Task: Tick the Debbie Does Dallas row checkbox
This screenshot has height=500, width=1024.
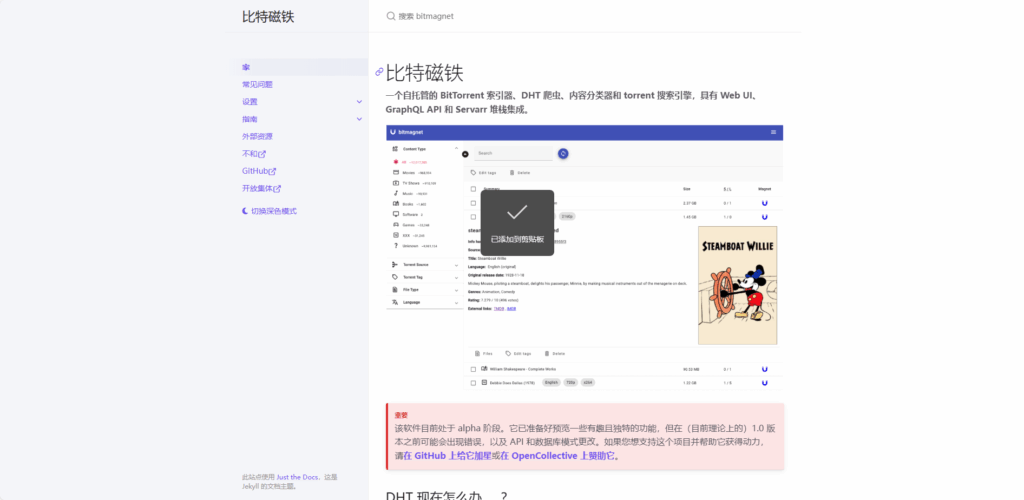Action: point(473,383)
